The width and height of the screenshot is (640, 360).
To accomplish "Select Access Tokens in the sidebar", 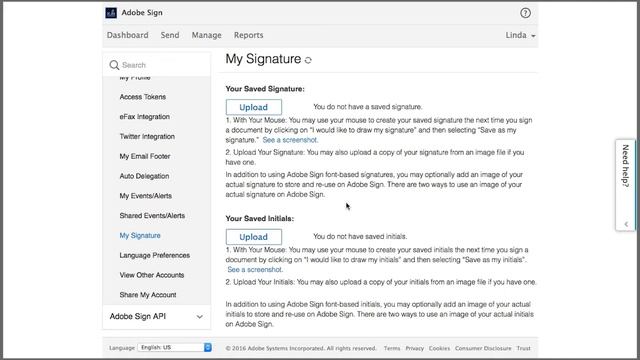I will (143, 97).
